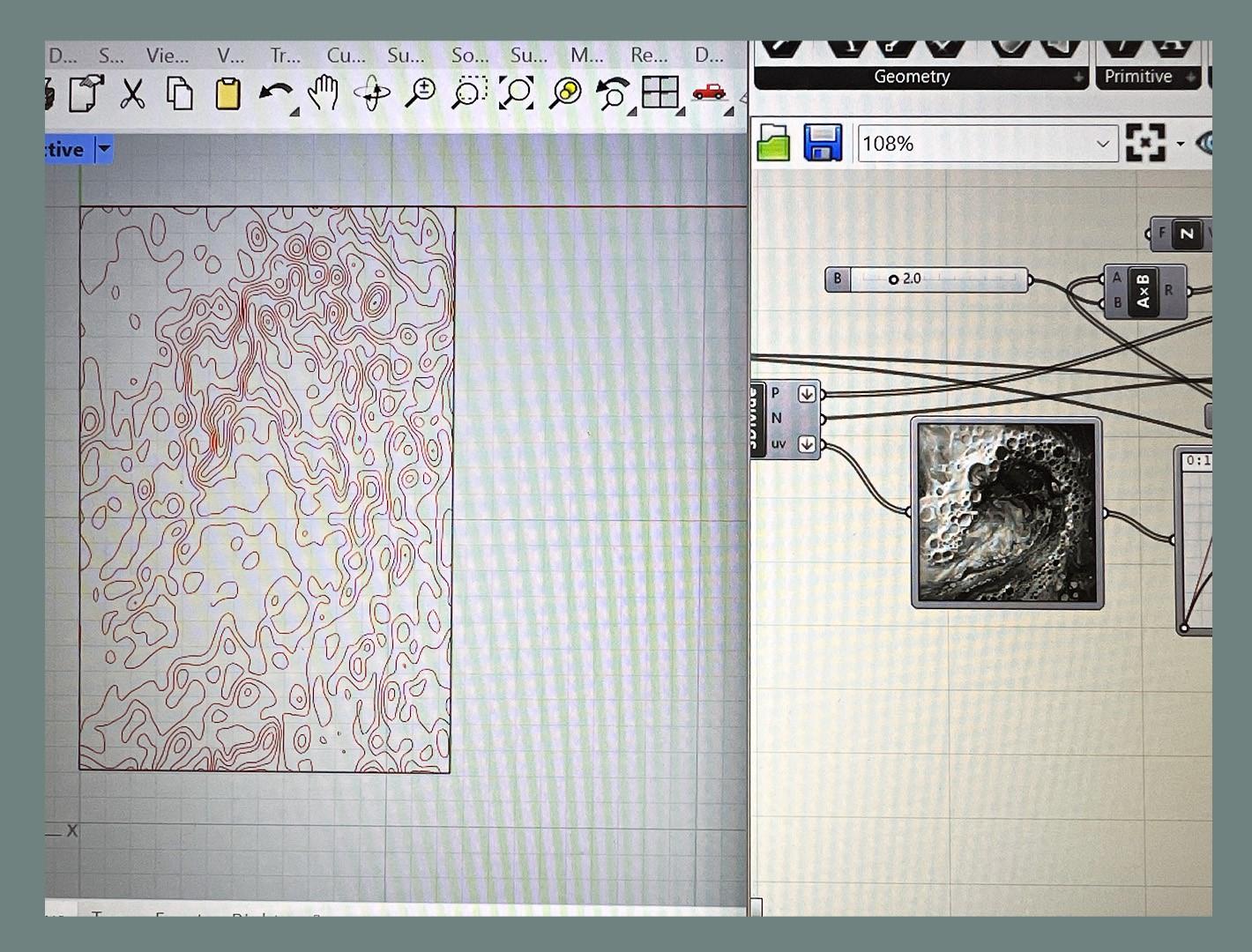Click the uv output arrow on the component
1252x952 pixels.
pyautogui.click(x=807, y=444)
